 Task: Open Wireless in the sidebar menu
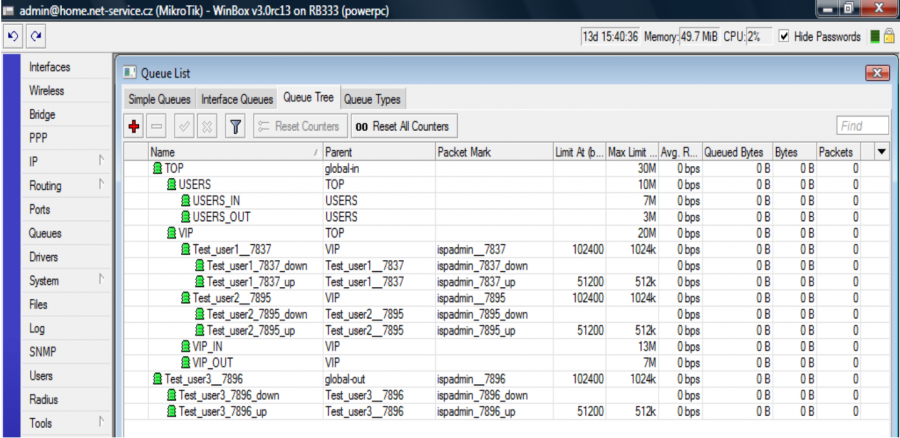pos(66,91)
